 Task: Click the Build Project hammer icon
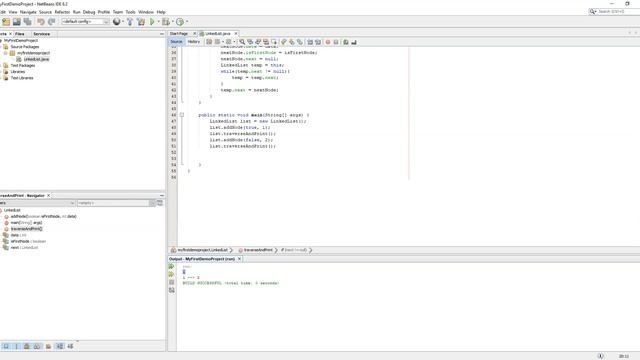pos(130,22)
